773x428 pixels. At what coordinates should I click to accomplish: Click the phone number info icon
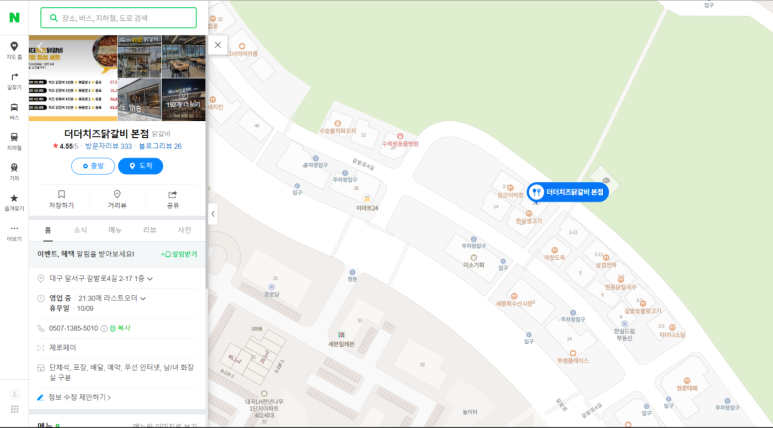coord(104,328)
